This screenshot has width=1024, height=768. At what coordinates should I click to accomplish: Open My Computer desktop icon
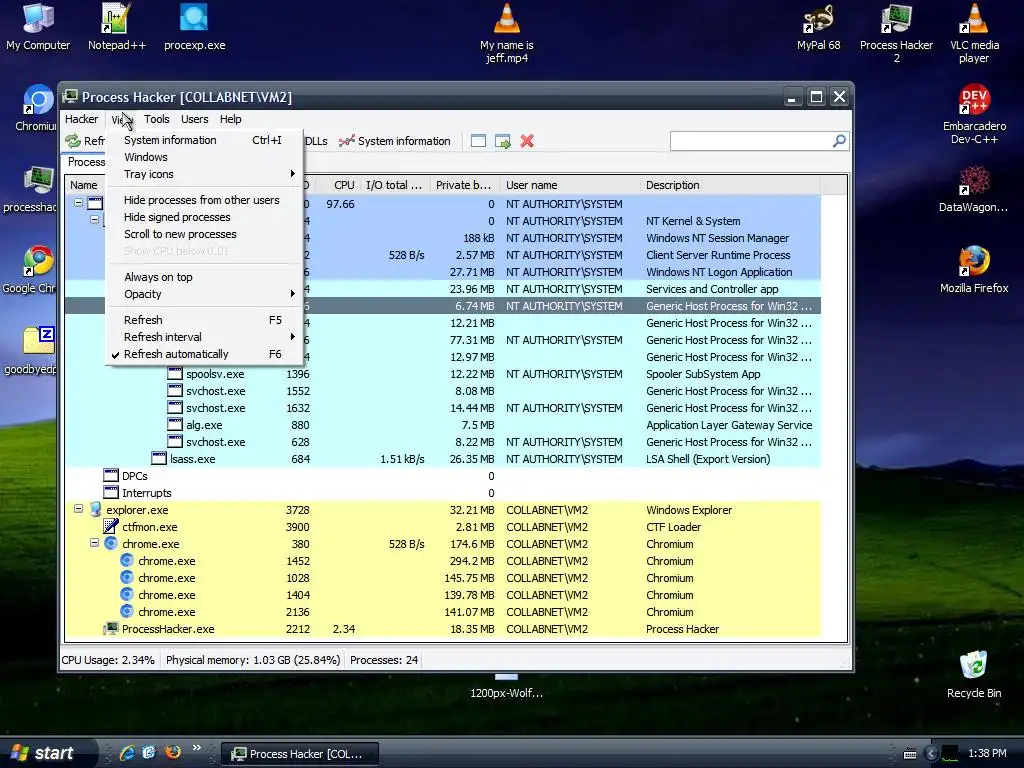(38, 26)
